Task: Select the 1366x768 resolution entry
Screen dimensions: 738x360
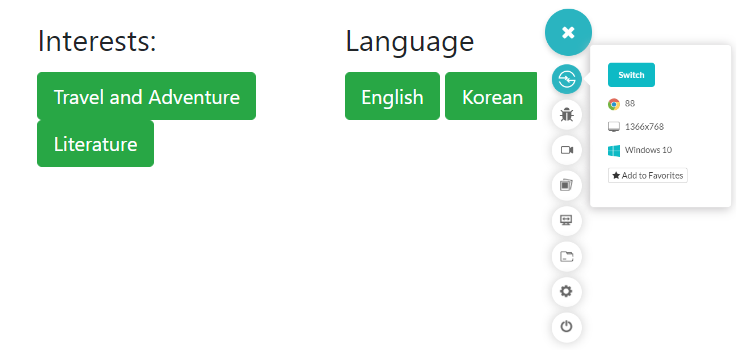Action: [636, 127]
